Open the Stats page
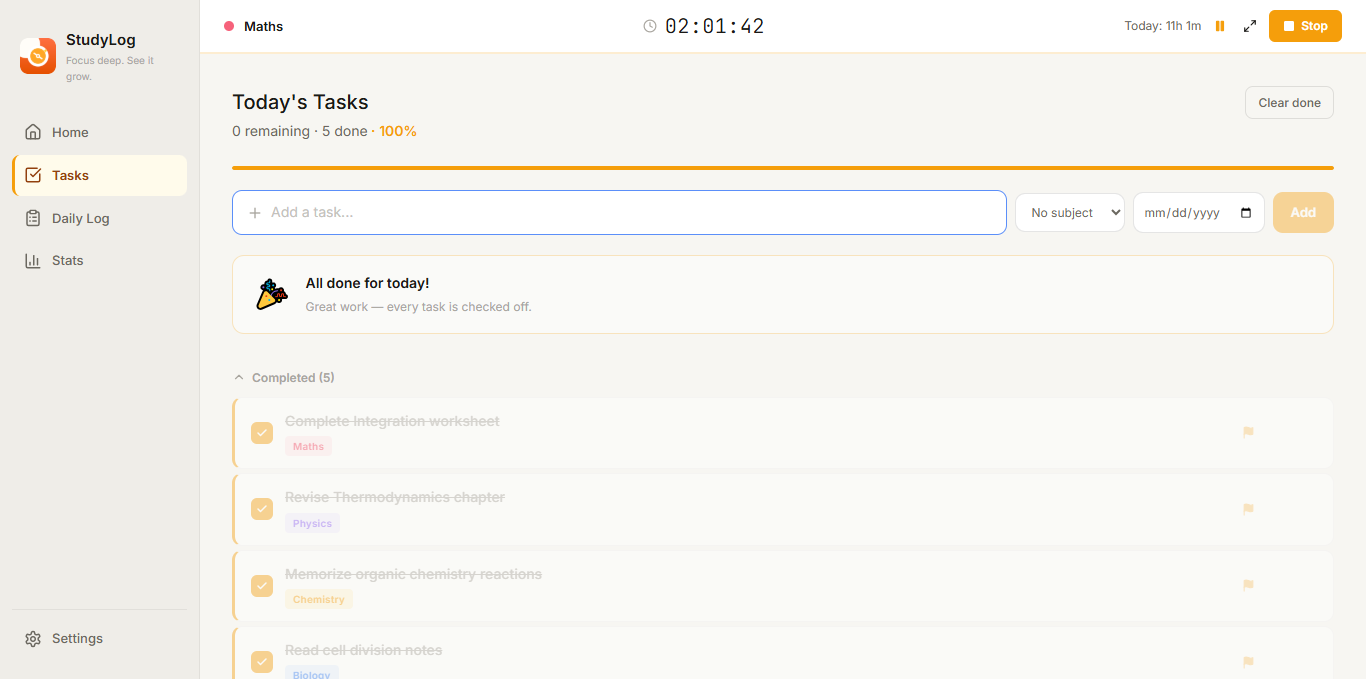The width and height of the screenshot is (1366, 679). (99, 260)
